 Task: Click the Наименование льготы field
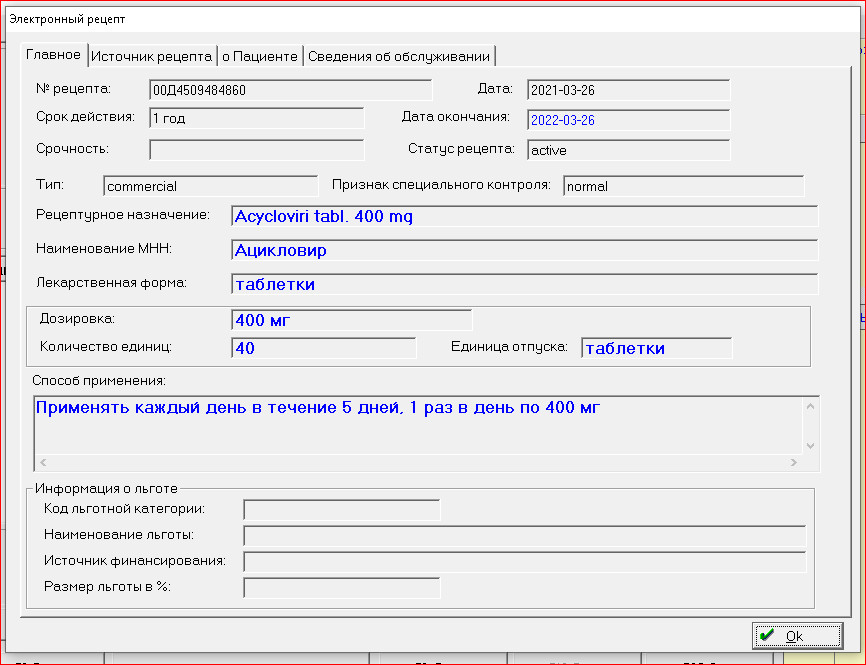click(525, 536)
